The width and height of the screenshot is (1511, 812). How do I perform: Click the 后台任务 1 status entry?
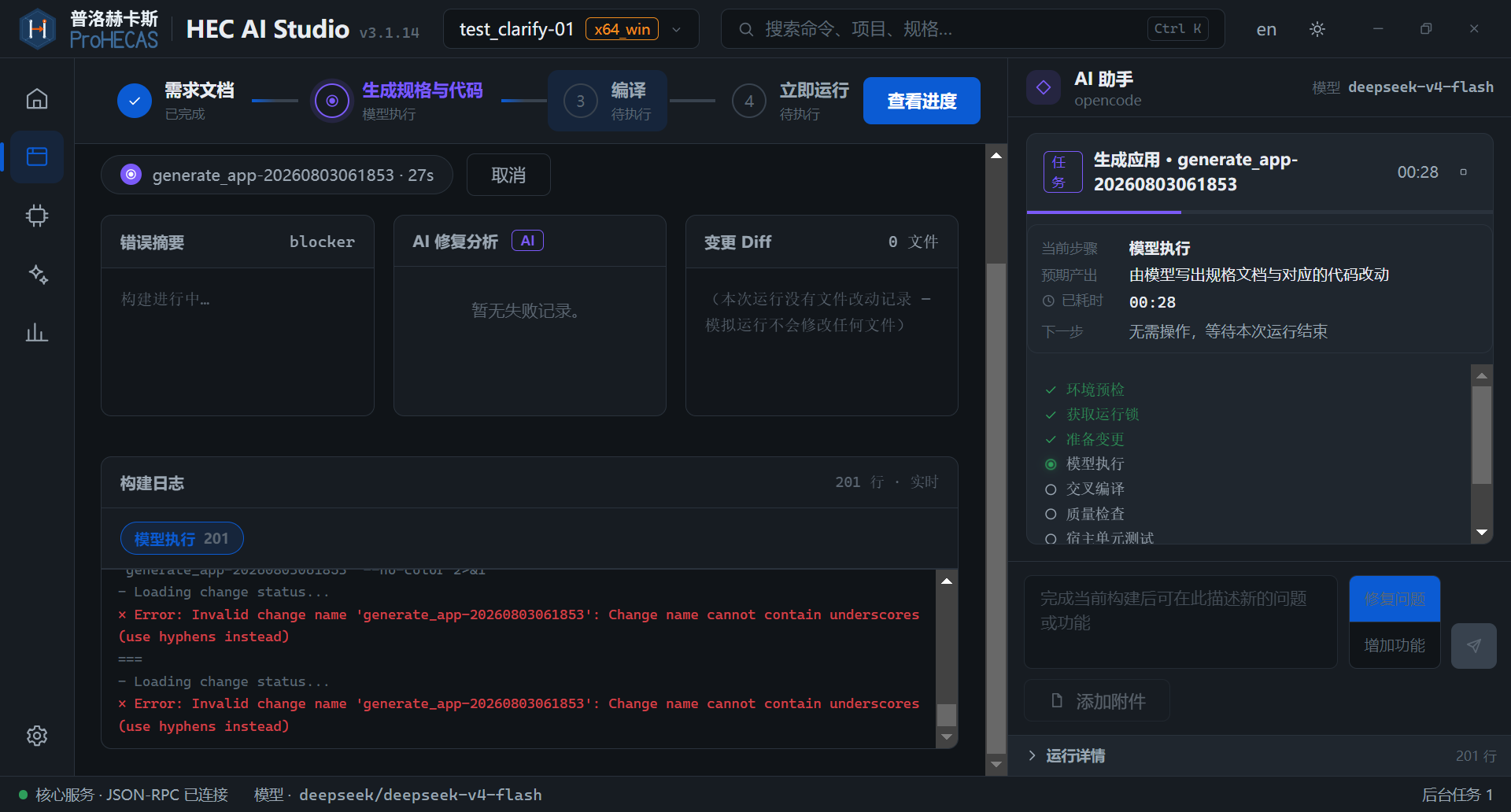tap(1457, 795)
